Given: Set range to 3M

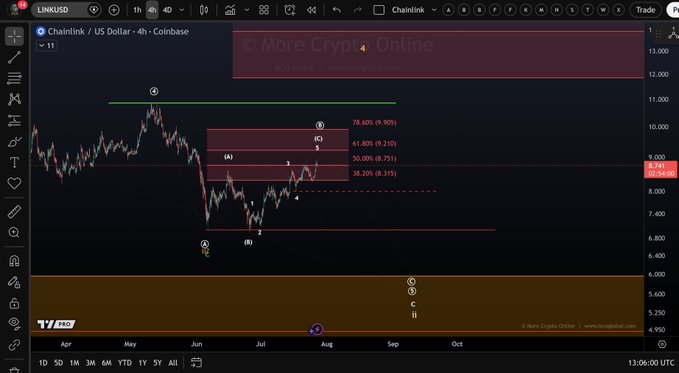Looking at the screenshot, I should tap(90, 363).
